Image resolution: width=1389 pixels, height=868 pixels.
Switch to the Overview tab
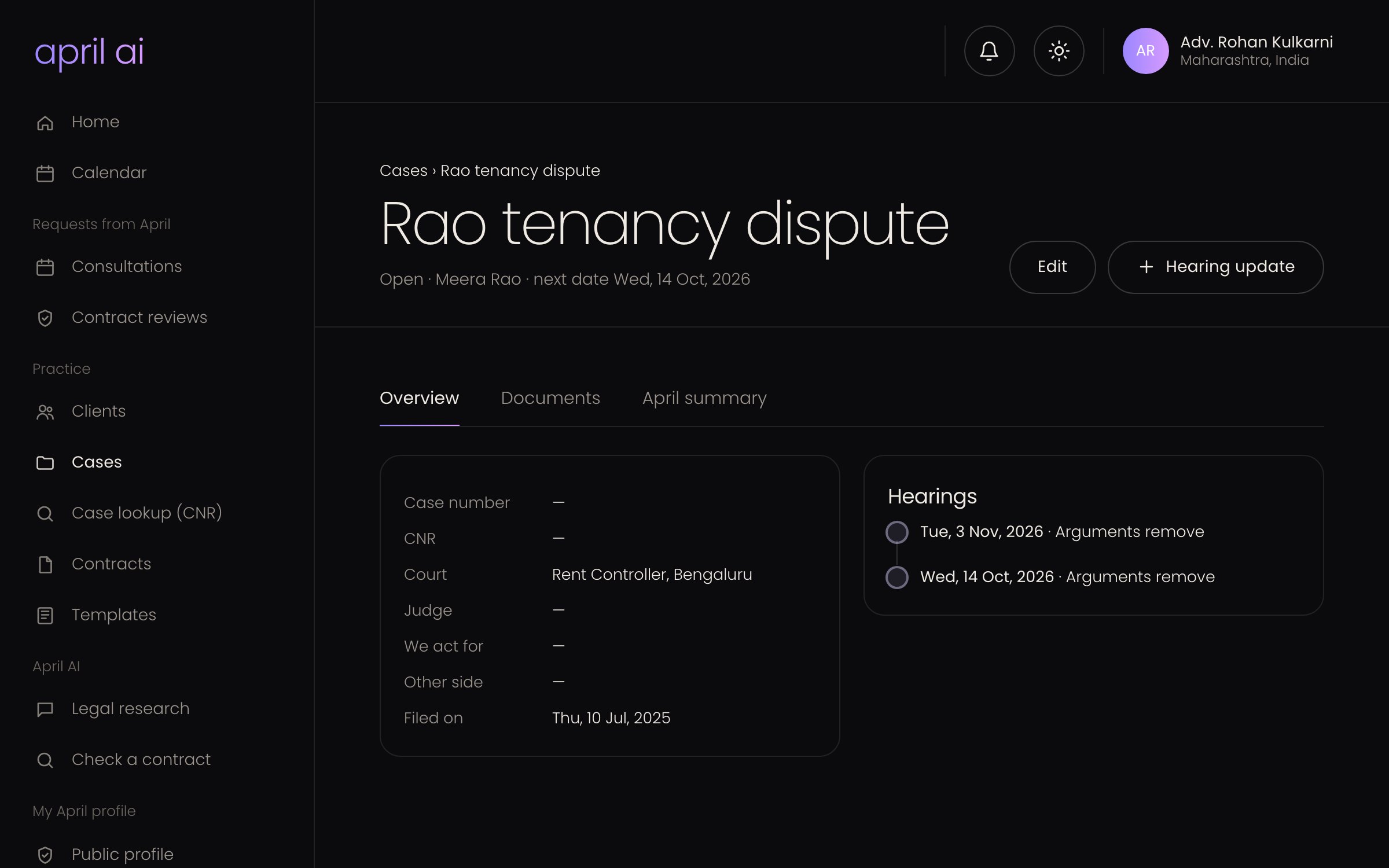(419, 398)
